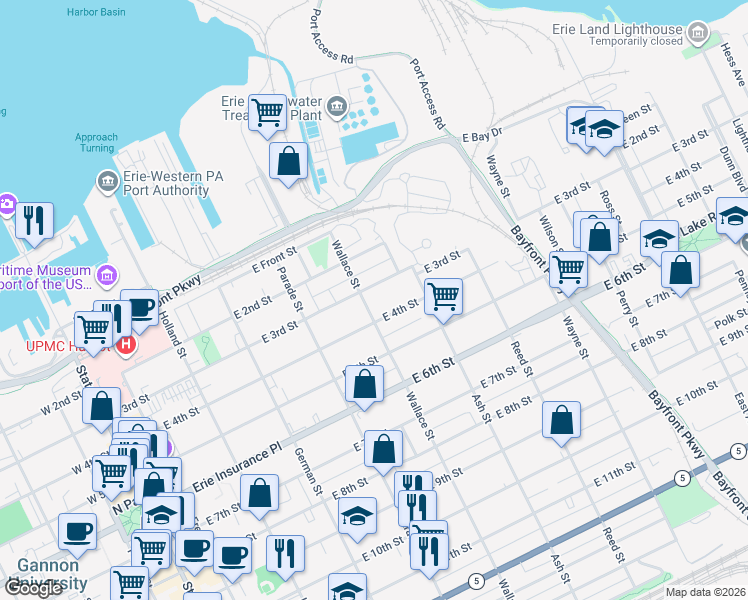
Task: Click the restaurant marker near German St and E 10th St
Action: [x=286, y=554]
